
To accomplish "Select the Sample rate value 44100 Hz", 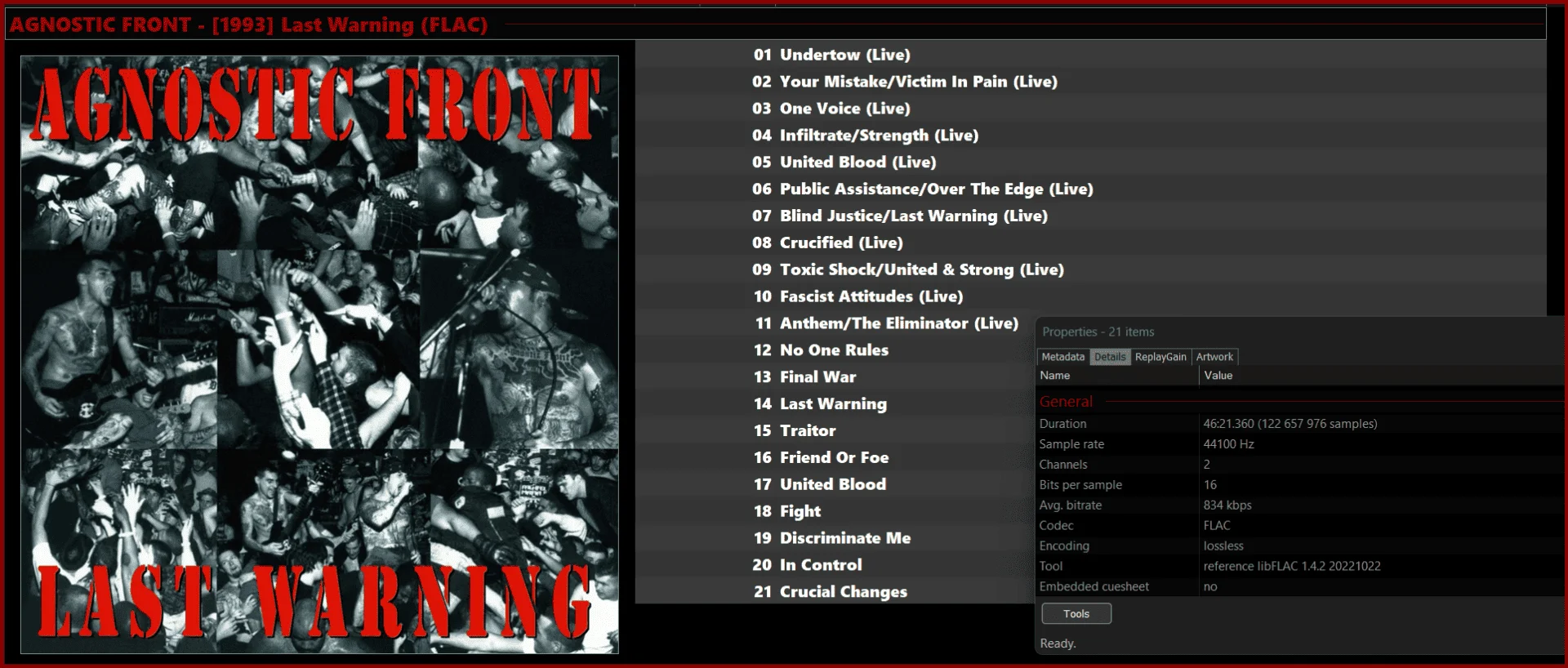I will point(1228,444).
